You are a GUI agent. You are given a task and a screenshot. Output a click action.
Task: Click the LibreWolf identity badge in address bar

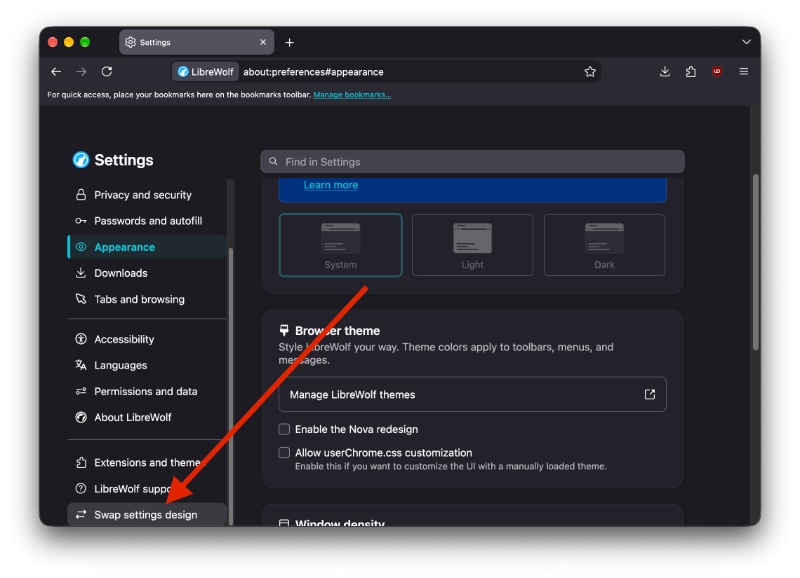coord(205,72)
